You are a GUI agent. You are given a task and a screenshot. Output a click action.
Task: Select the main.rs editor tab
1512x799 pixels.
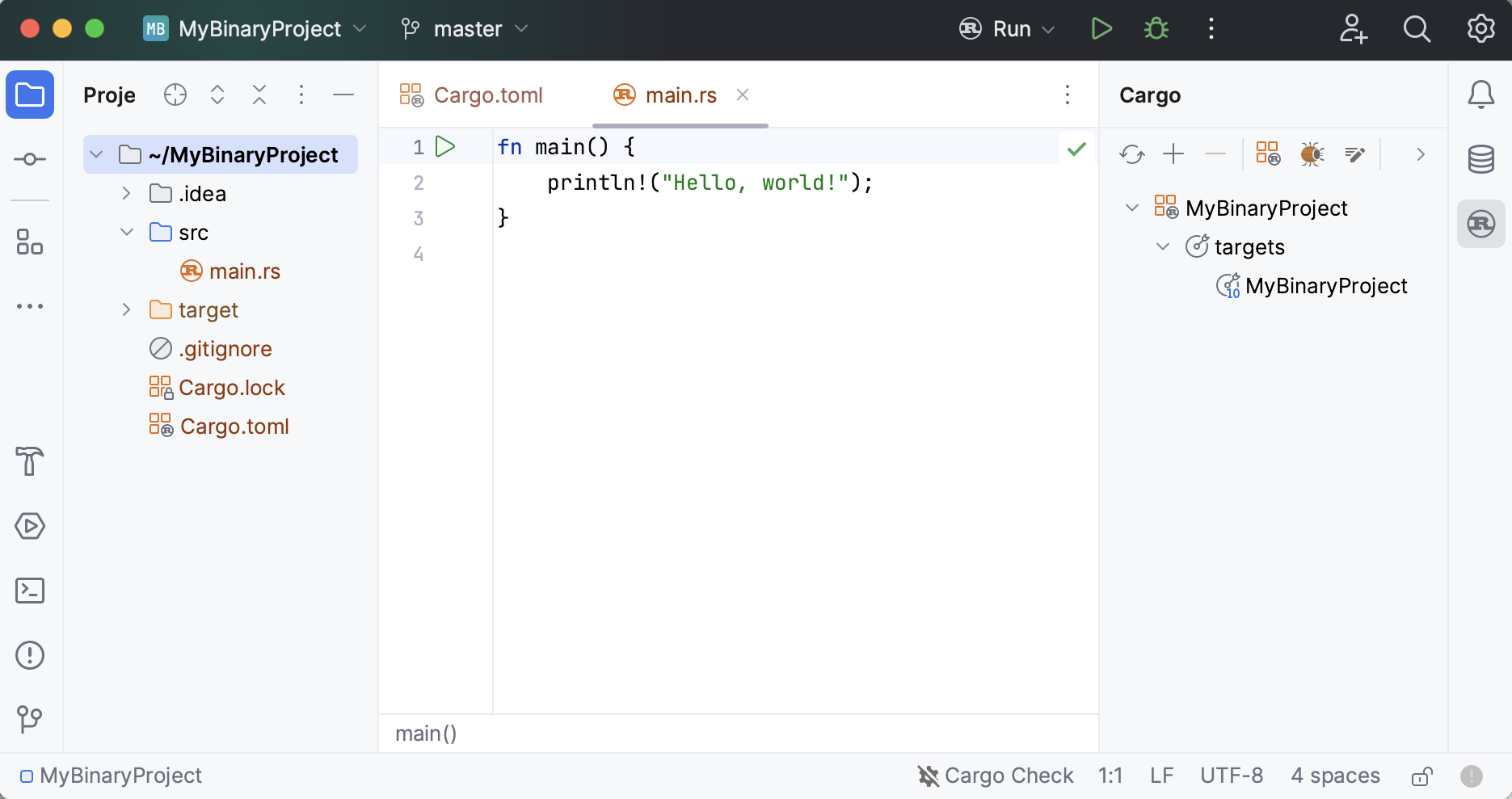pos(681,95)
